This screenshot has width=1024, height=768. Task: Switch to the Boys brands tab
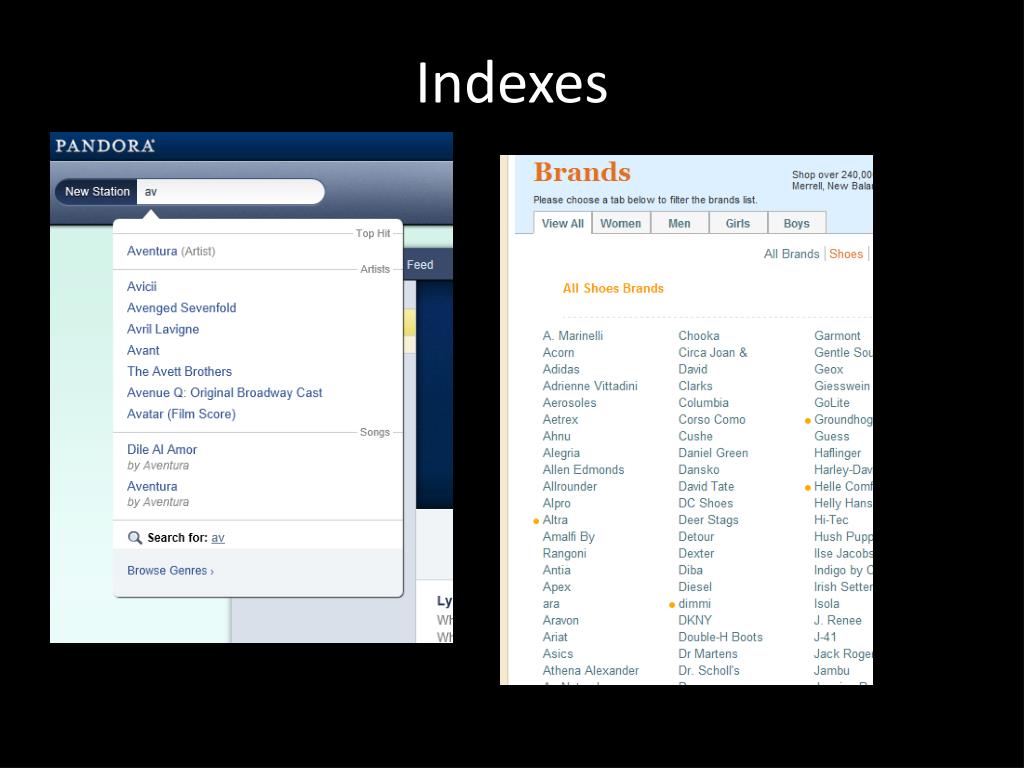click(x=797, y=223)
